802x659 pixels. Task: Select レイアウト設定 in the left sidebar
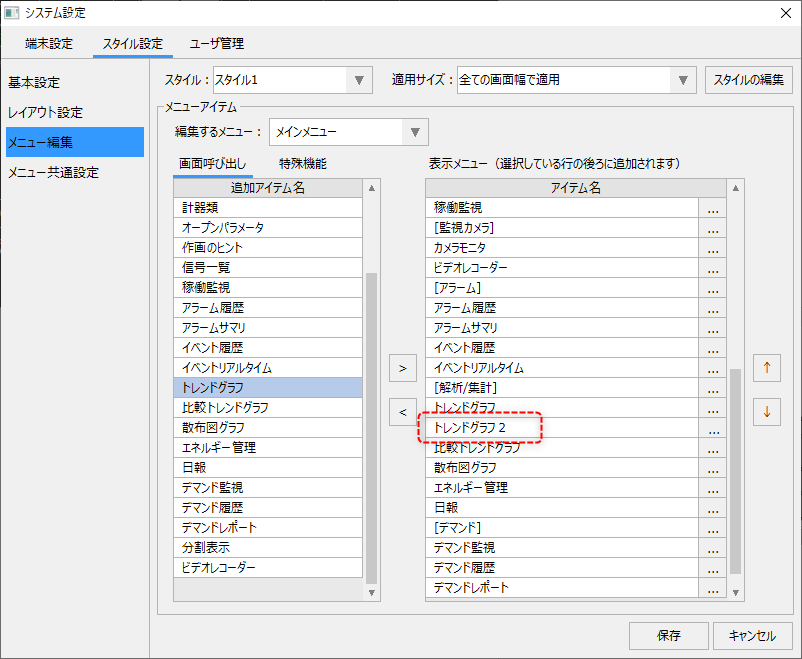tap(46, 112)
